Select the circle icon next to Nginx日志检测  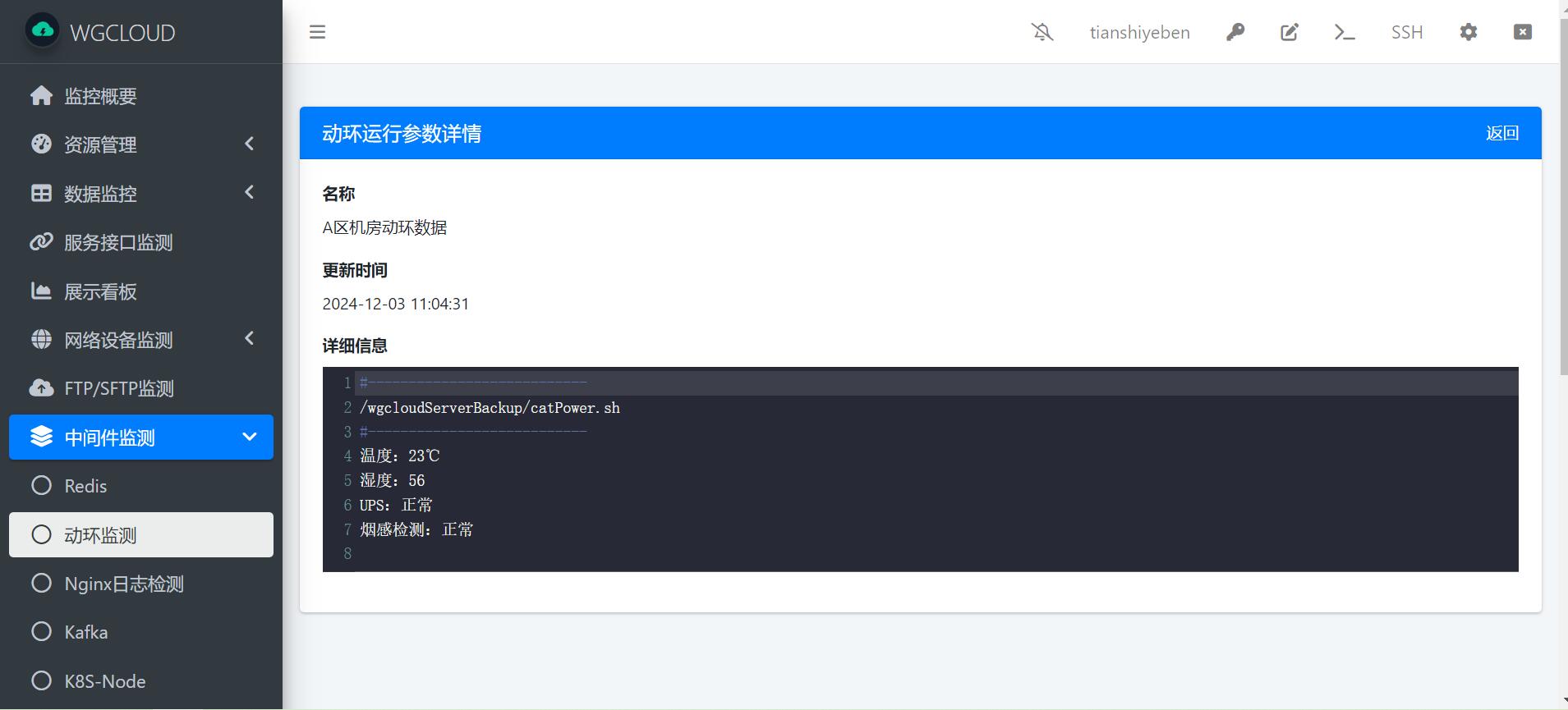(41, 583)
